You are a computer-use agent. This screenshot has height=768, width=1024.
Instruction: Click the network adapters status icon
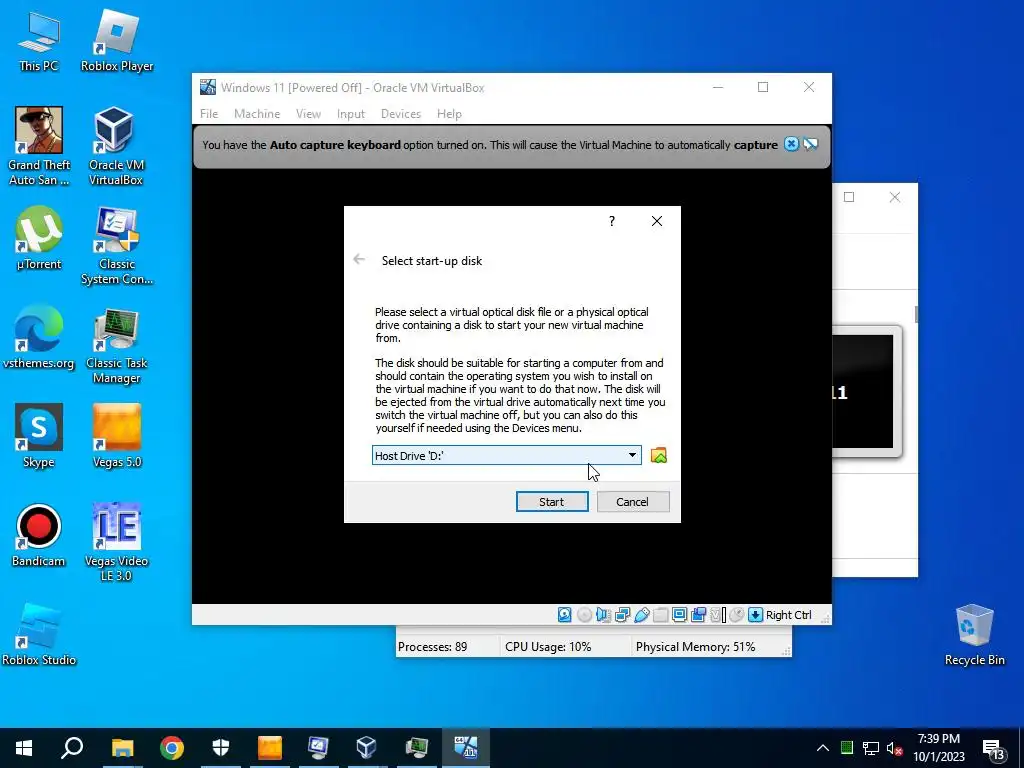622,615
